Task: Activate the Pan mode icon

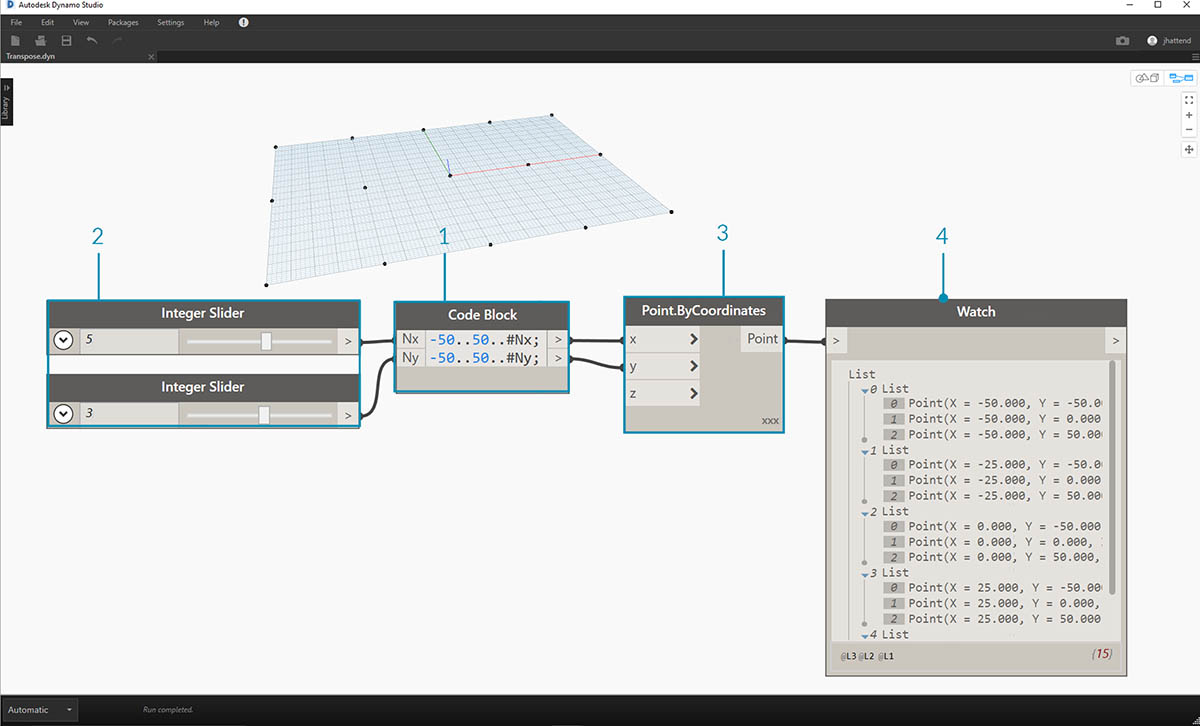Action: pos(1189,149)
